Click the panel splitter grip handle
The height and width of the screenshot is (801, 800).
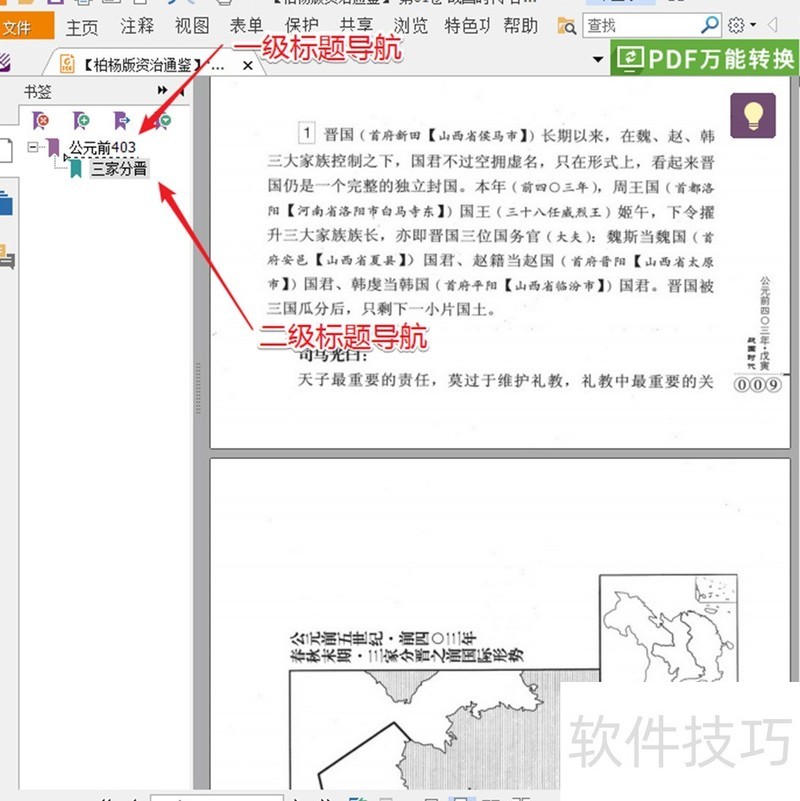[198, 388]
